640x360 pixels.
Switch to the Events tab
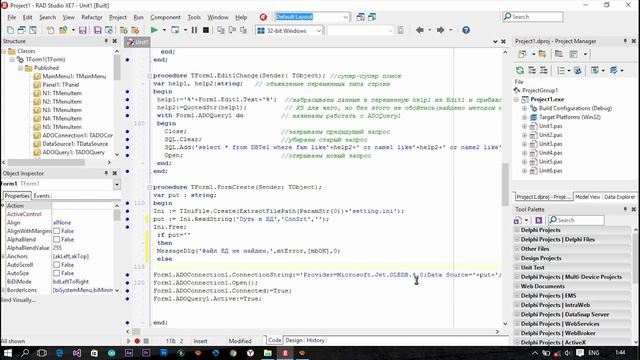coord(42,196)
